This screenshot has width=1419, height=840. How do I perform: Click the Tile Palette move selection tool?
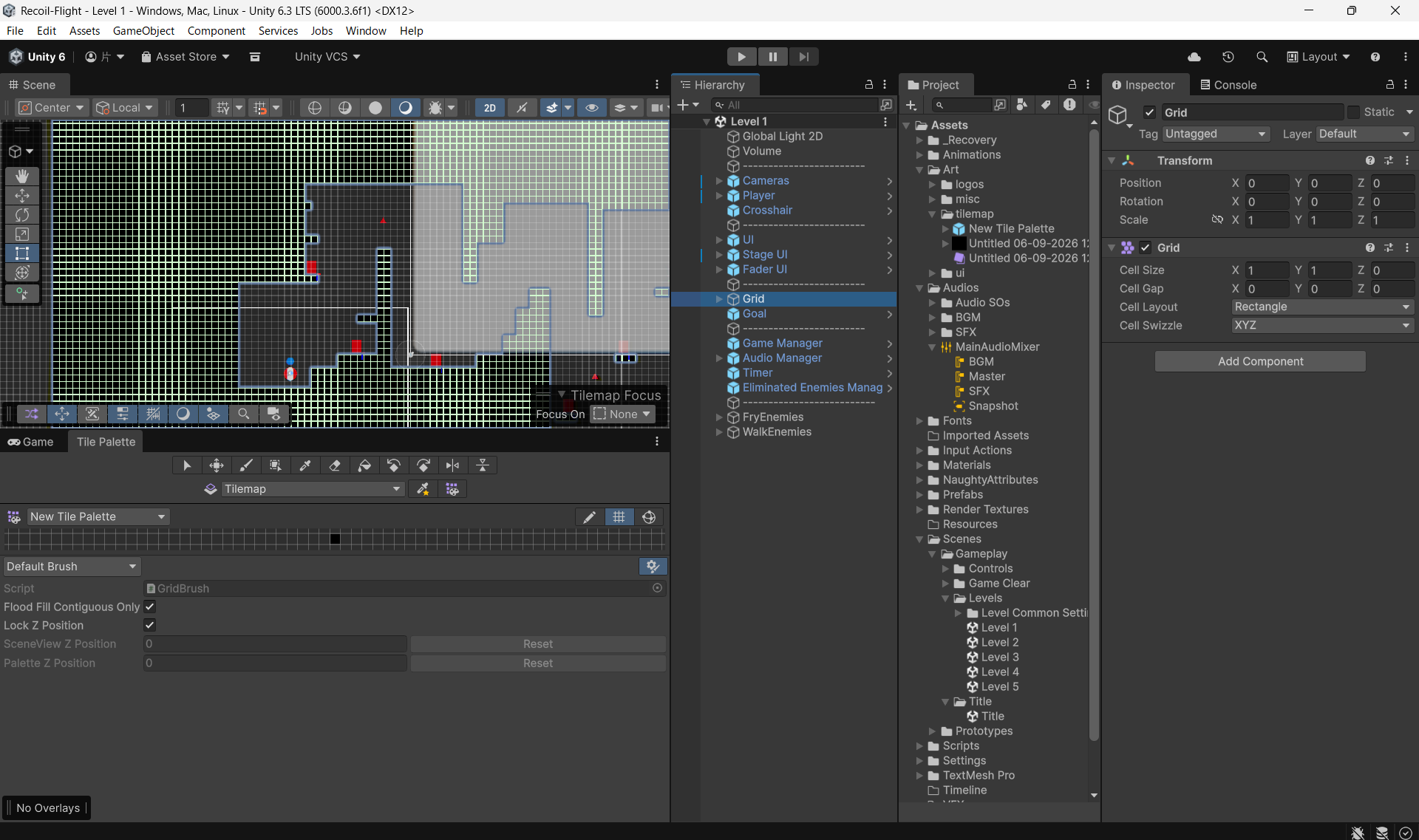tap(217, 465)
